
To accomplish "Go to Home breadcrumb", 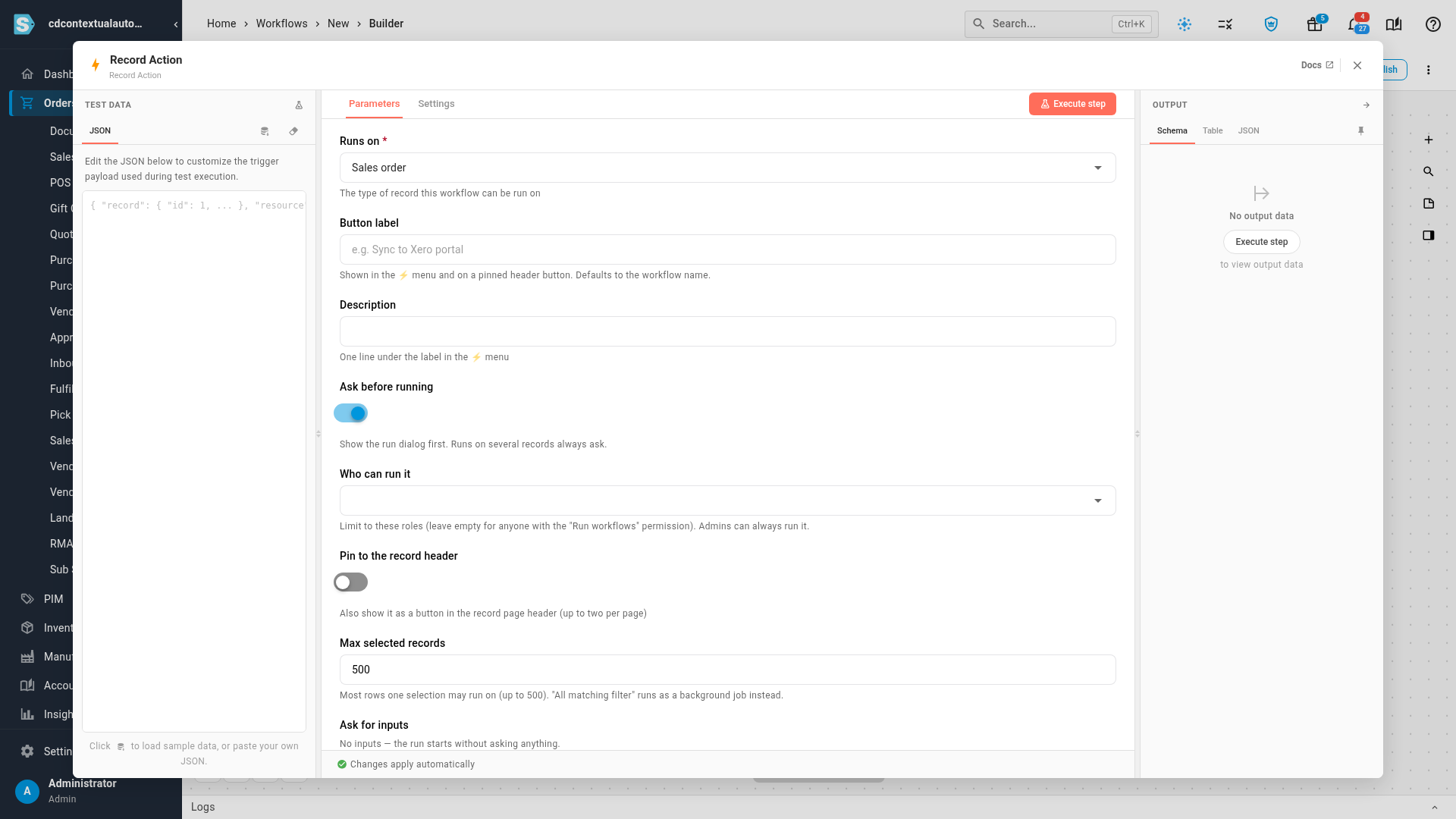I will (221, 24).
